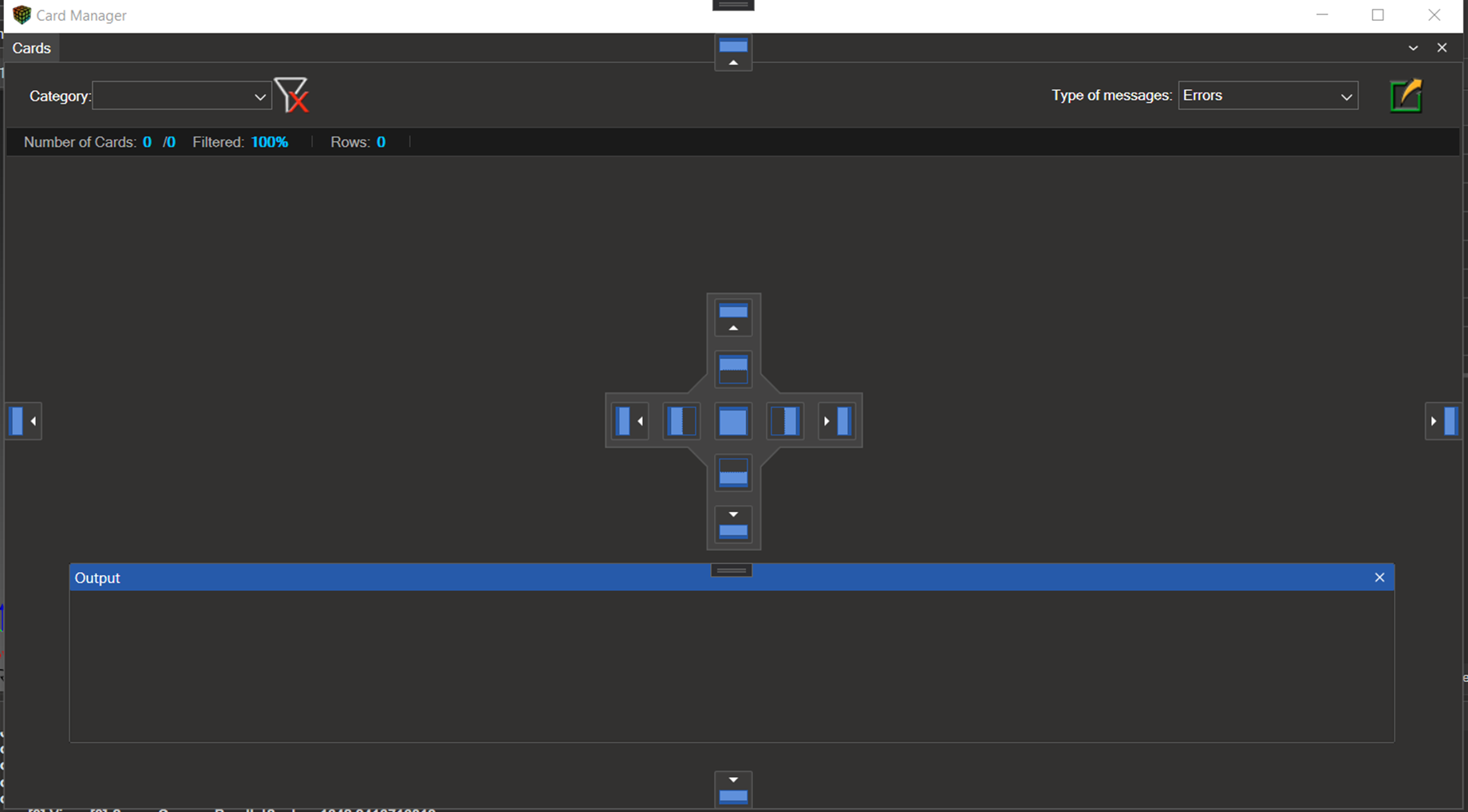Click the clear filter funnel icon
The image size is (1468, 812).
pyautogui.click(x=292, y=96)
